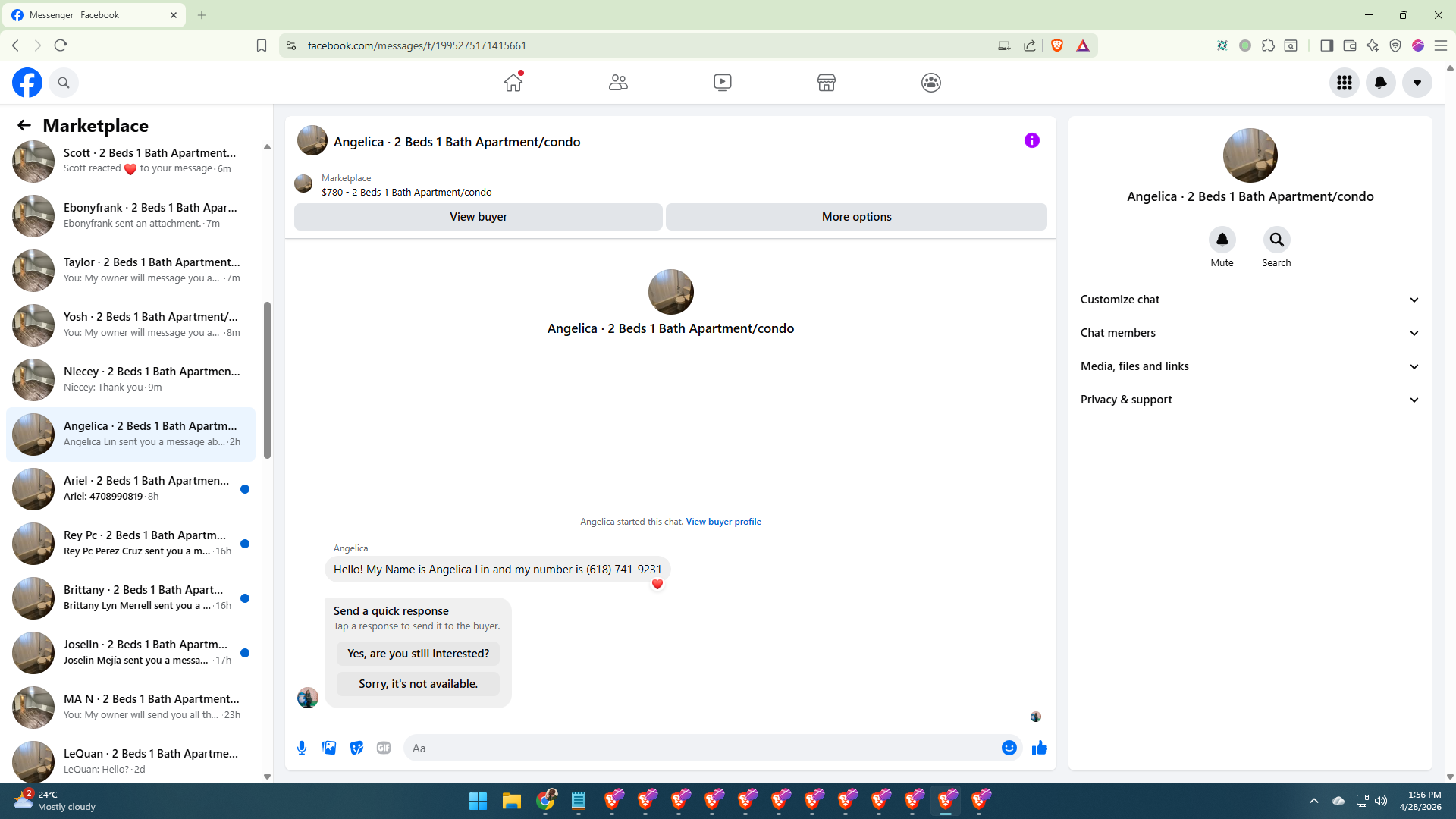Open the account dropdown arrow
This screenshot has height=819, width=1456.
tap(1417, 83)
